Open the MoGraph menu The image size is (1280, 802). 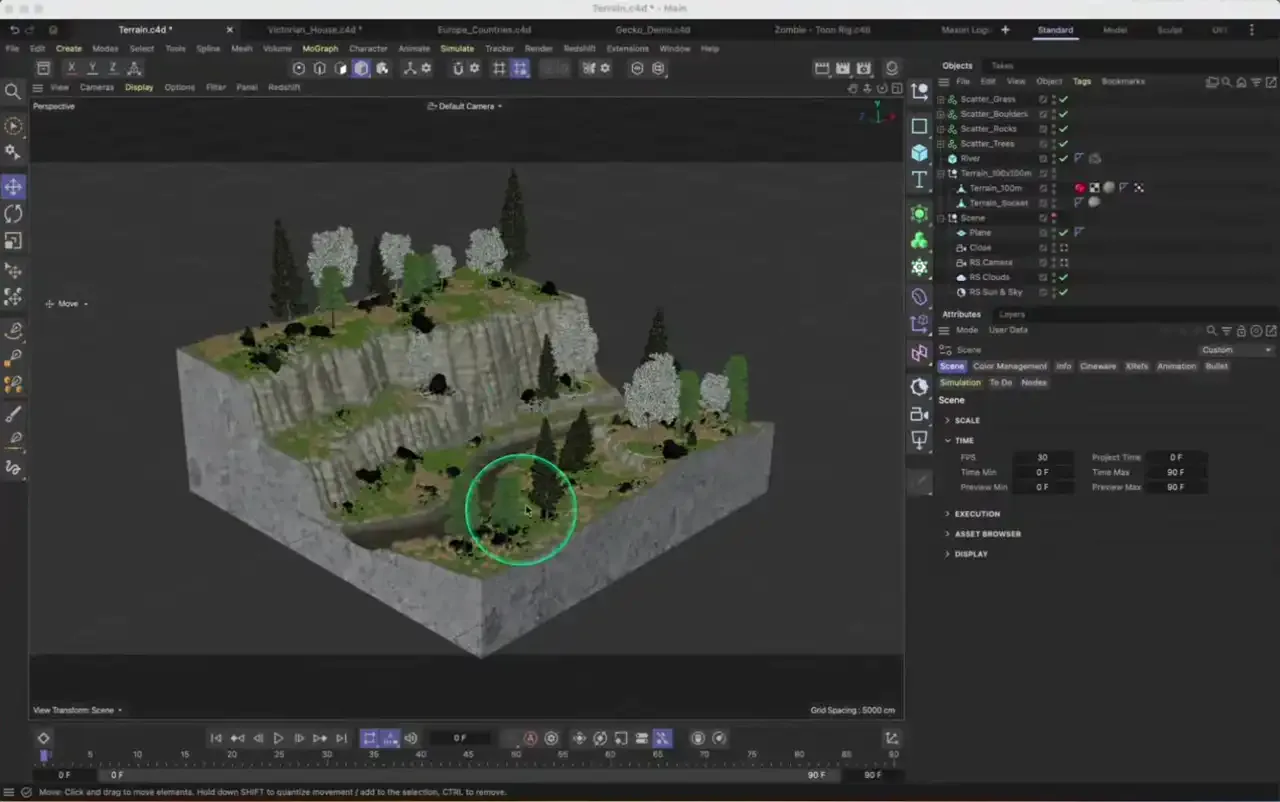coord(320,48)
